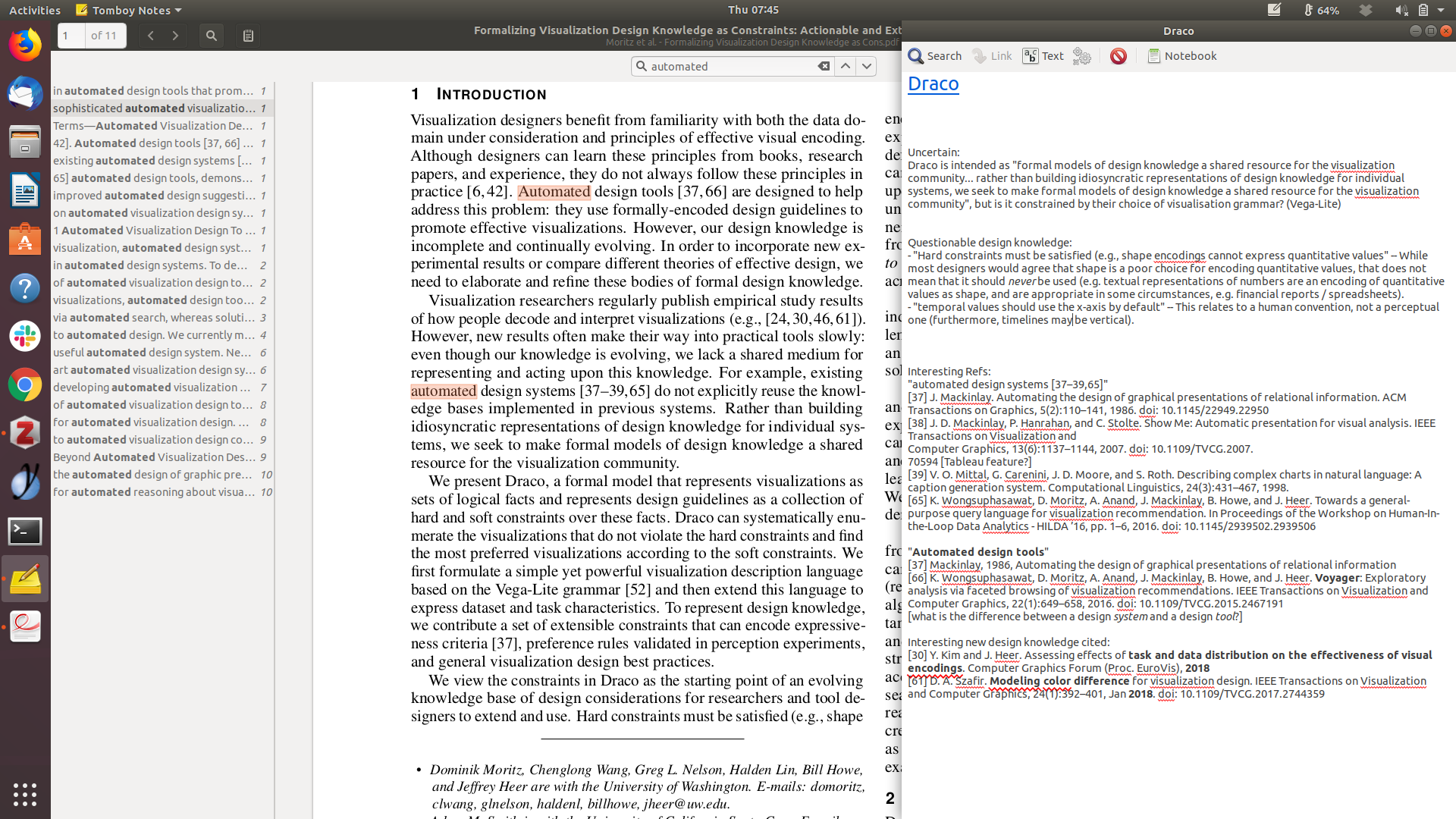
Task: Go to previous page arrow in PDF viewer
Action: point(151,36)
